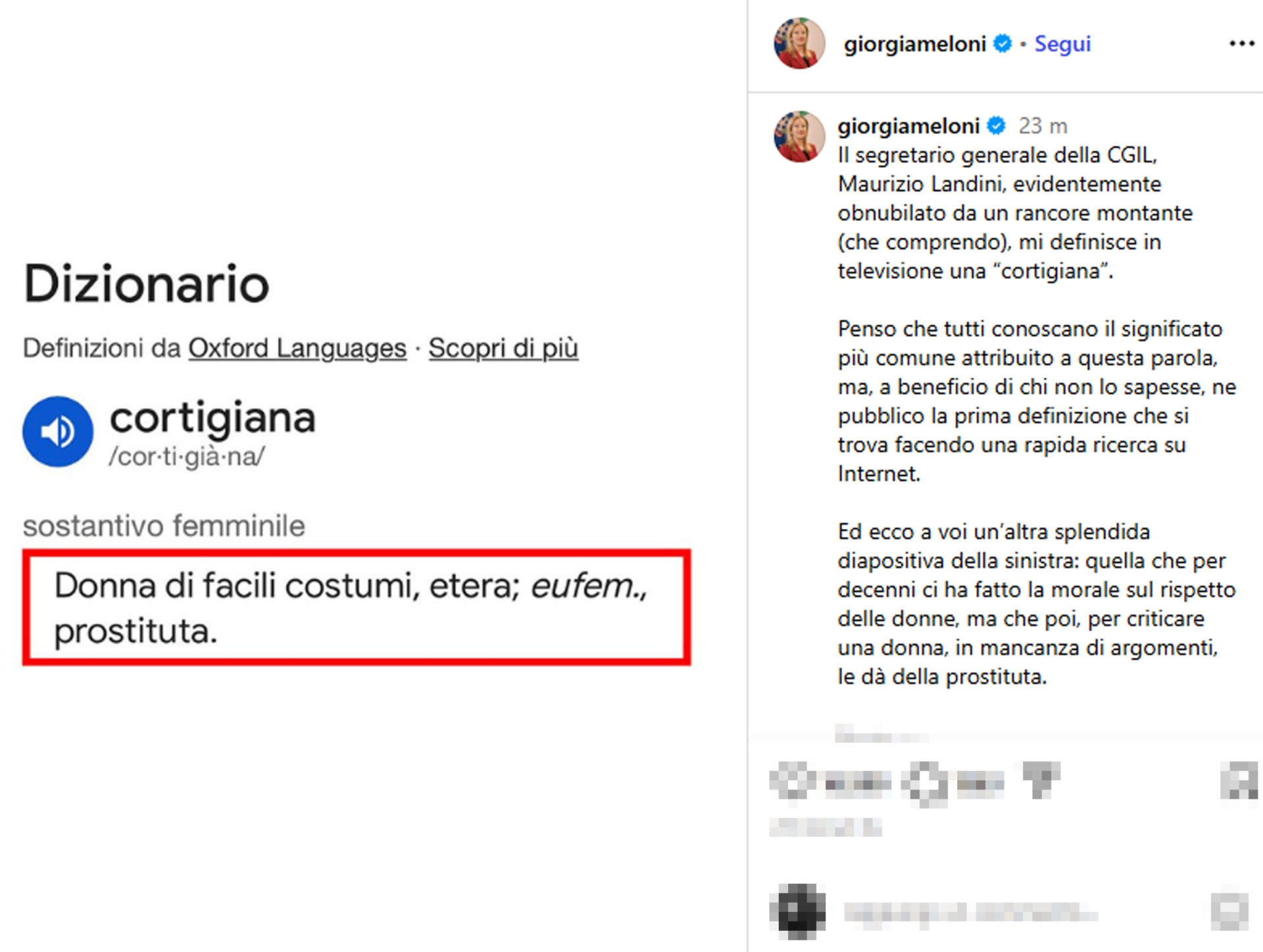Open the three-dots more options menu
1263x952 pixels.
tap(1241, 43)
